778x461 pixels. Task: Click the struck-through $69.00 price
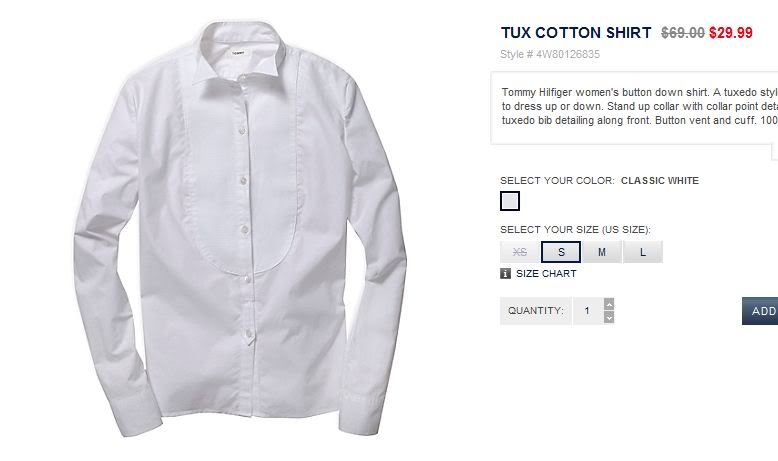(683, 33)
